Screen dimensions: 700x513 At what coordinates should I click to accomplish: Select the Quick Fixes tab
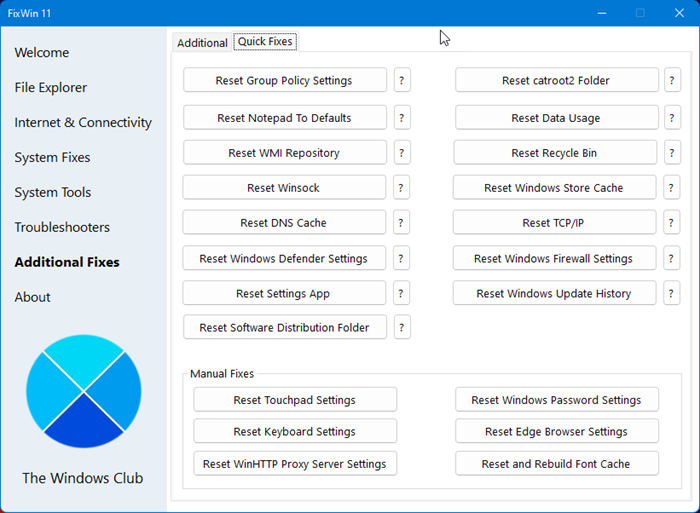[x=265, y=42]
